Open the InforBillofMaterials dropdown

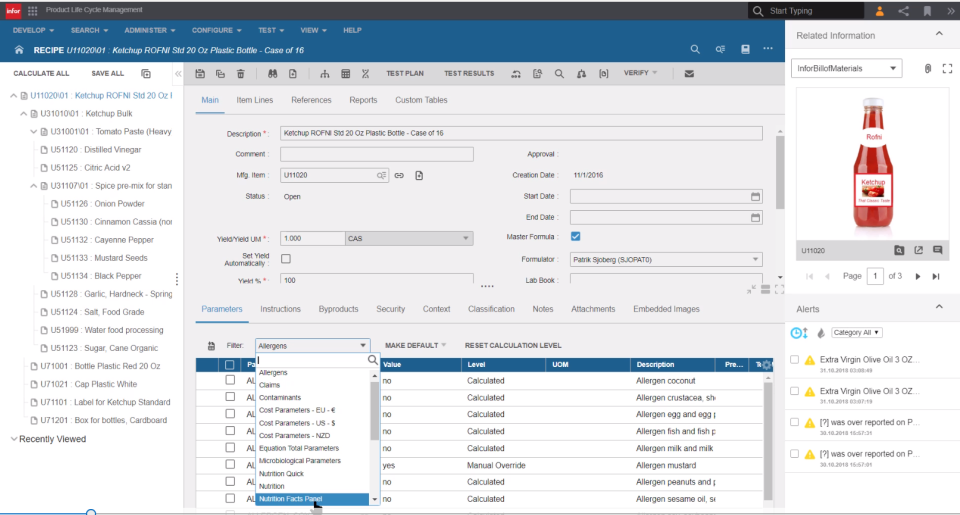846,68
